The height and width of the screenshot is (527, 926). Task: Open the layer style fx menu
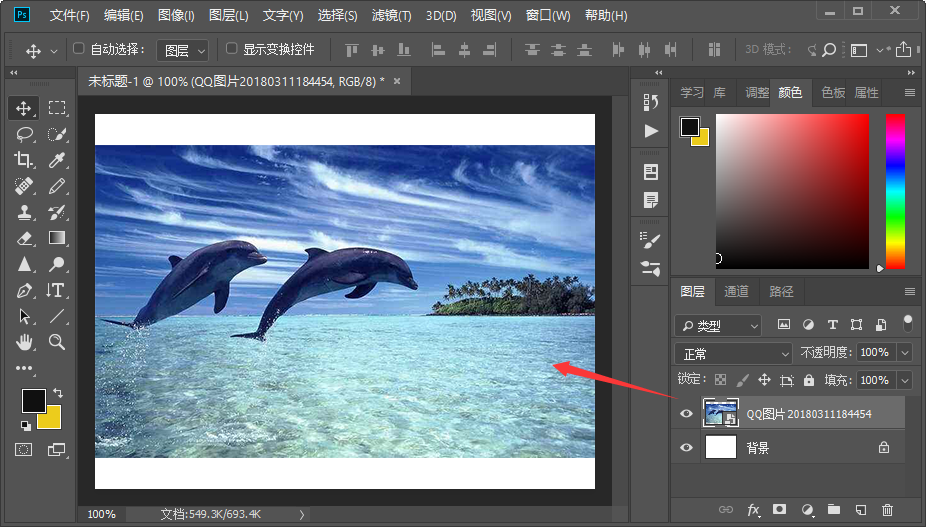(754, 510)
